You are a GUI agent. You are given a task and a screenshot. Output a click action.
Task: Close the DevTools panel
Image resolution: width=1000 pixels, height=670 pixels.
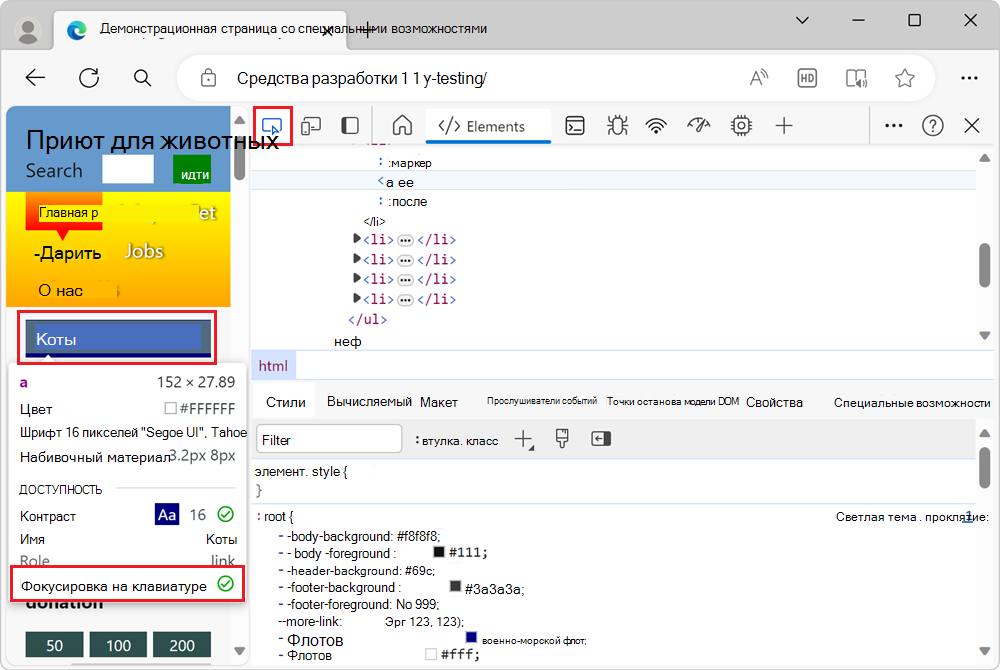pos(971,126)
